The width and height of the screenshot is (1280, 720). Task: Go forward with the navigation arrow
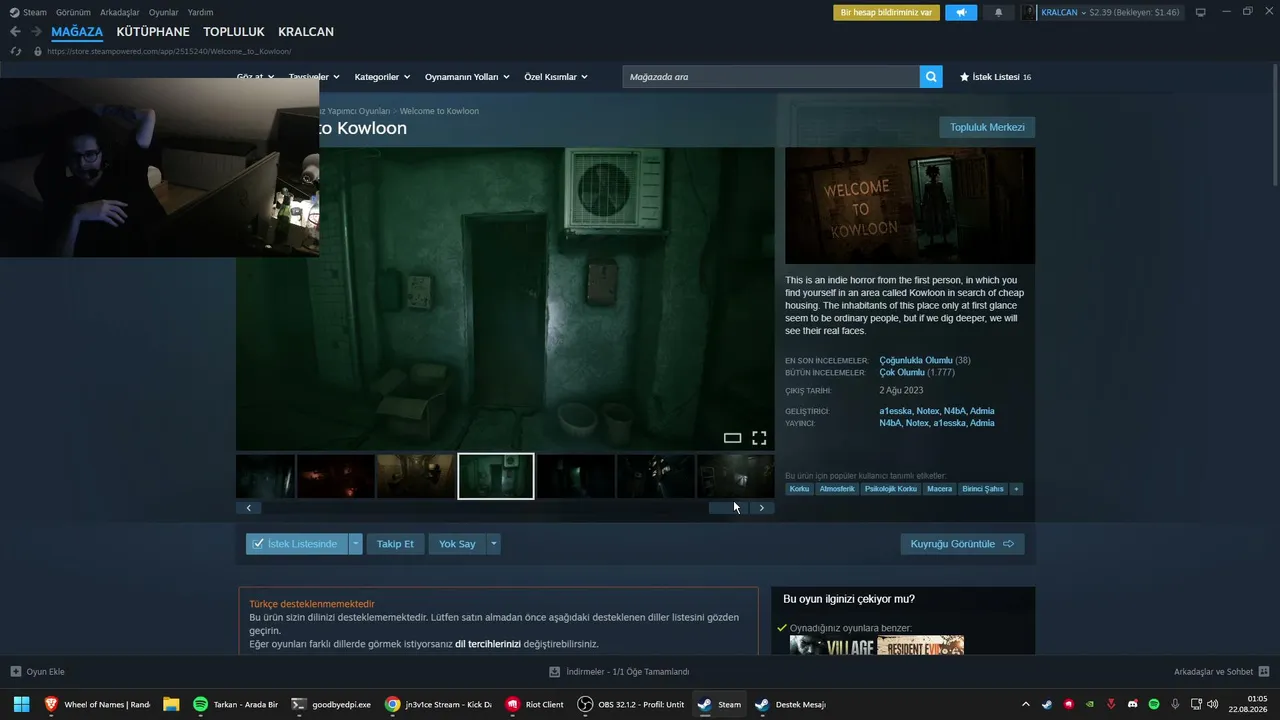pos(37,32)
